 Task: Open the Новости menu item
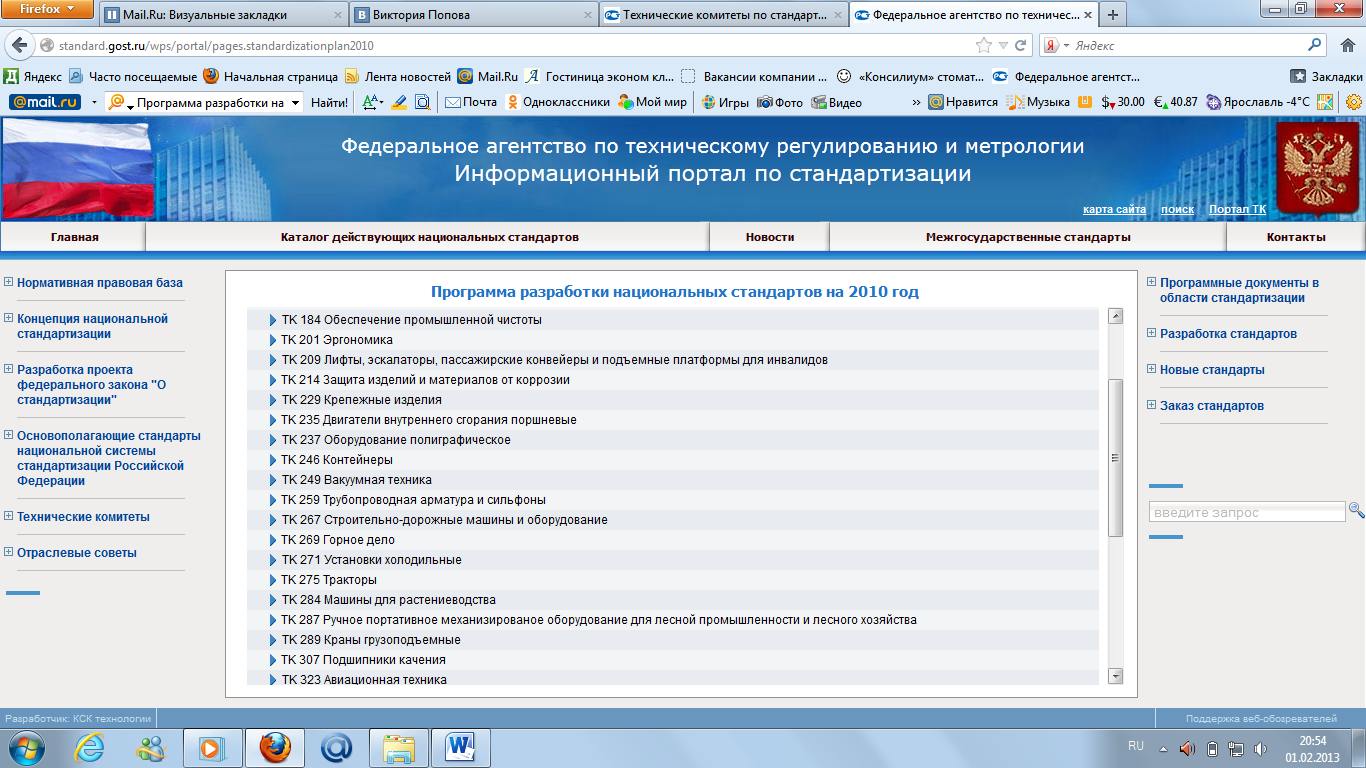(770, 237)
